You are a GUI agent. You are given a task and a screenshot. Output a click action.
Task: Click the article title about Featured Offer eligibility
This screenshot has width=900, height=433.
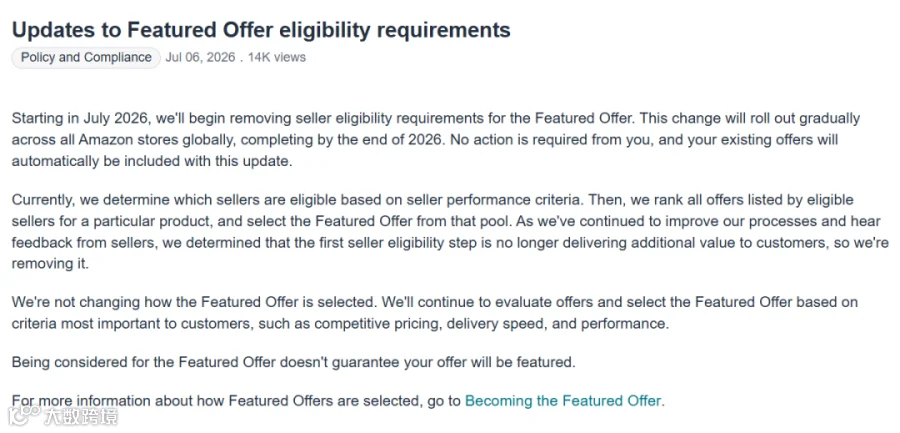(x=261, y=30)
